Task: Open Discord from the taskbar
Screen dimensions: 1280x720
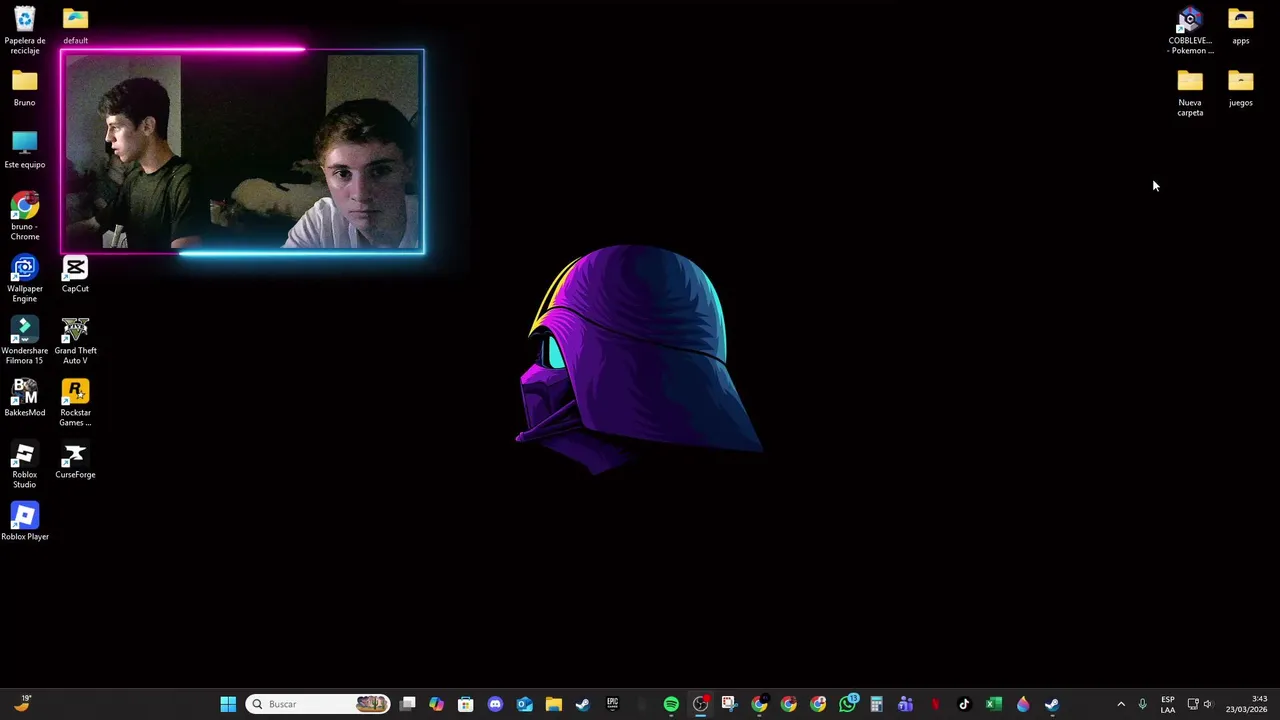Action: 495,704
